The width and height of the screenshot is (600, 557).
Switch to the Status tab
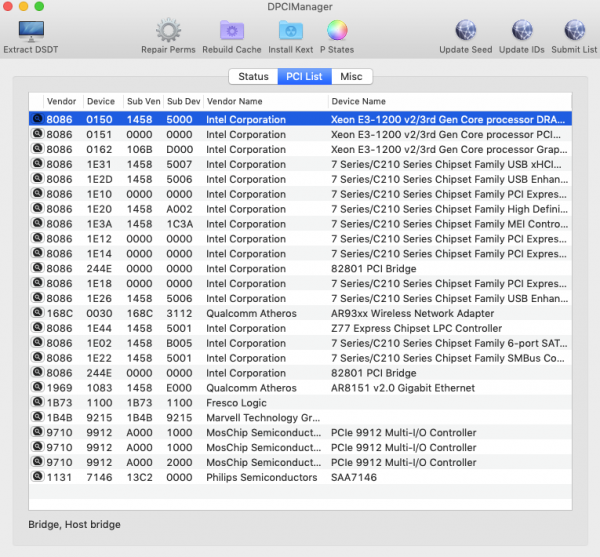click(253, 76)
